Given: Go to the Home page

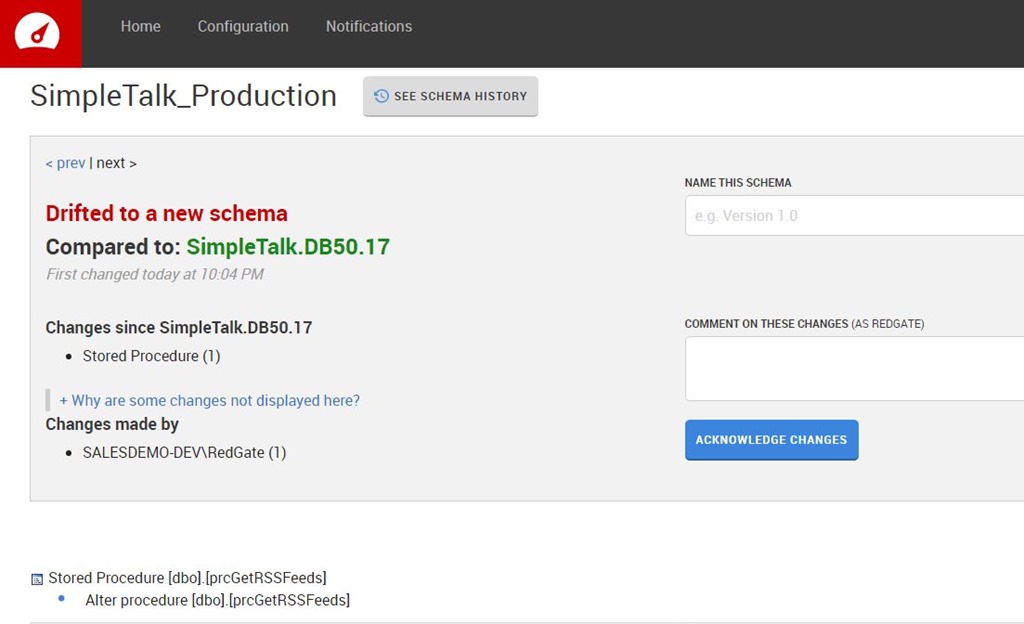Looking at the screenshot, I should pos(140,27).
